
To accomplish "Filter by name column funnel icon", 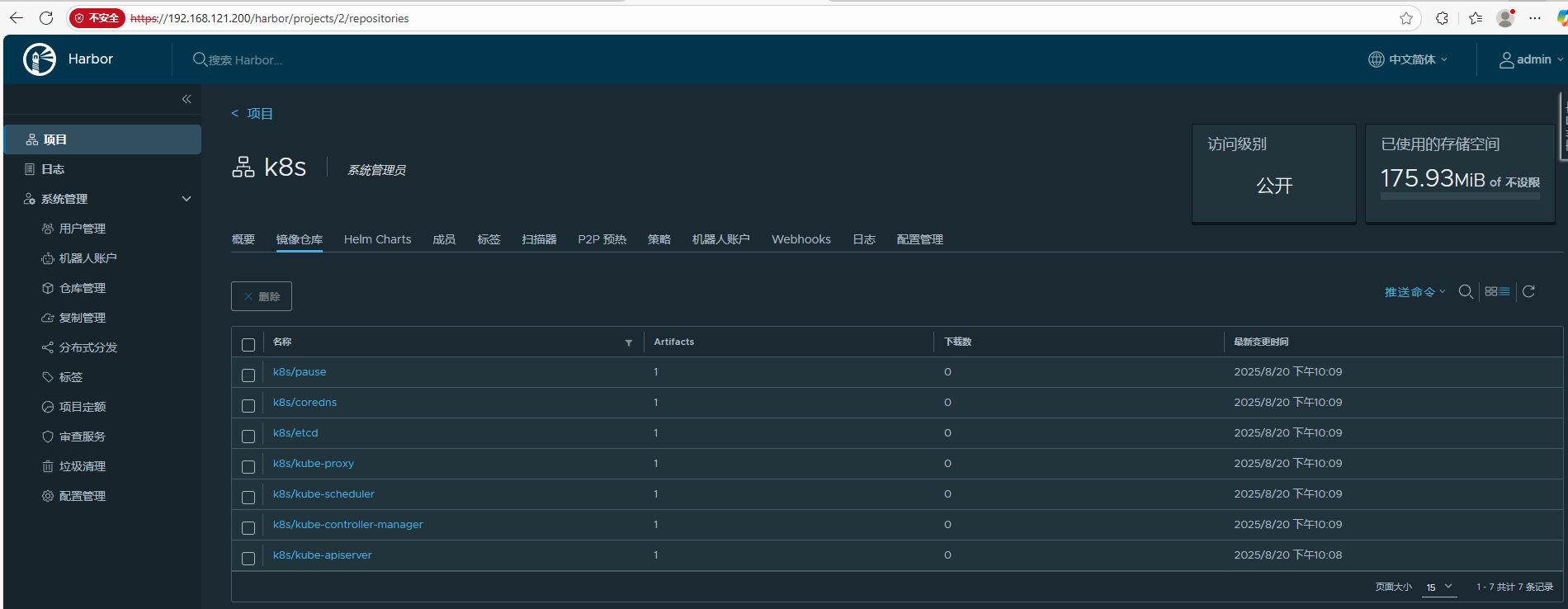I will click(629, 342).
